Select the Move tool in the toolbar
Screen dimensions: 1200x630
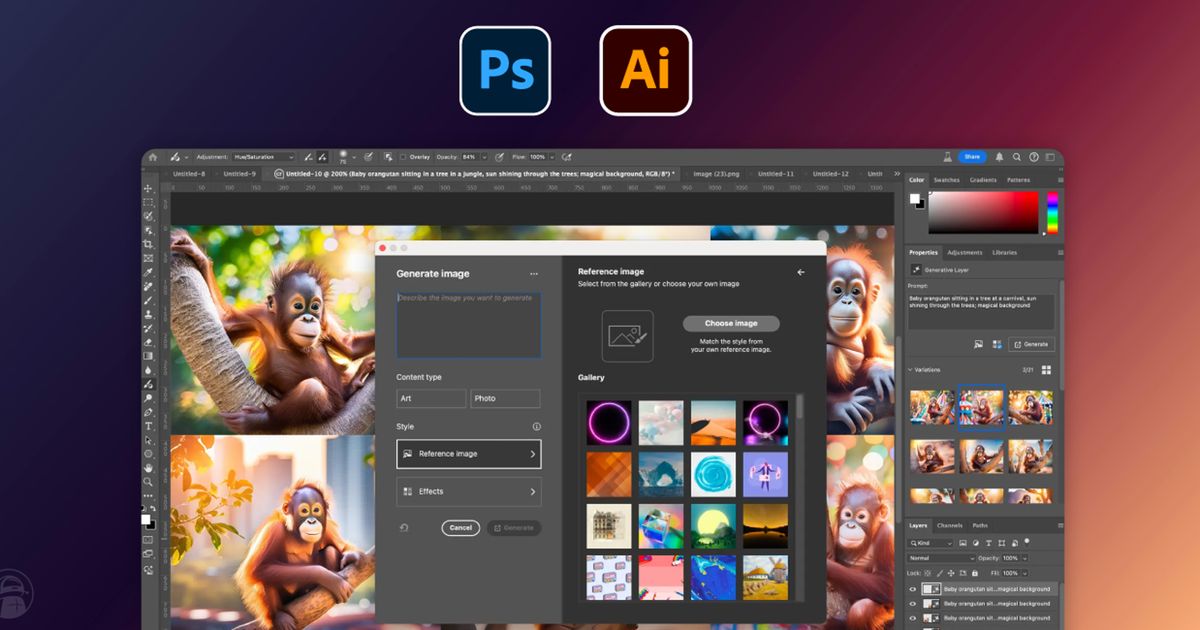tap(148, 188)
